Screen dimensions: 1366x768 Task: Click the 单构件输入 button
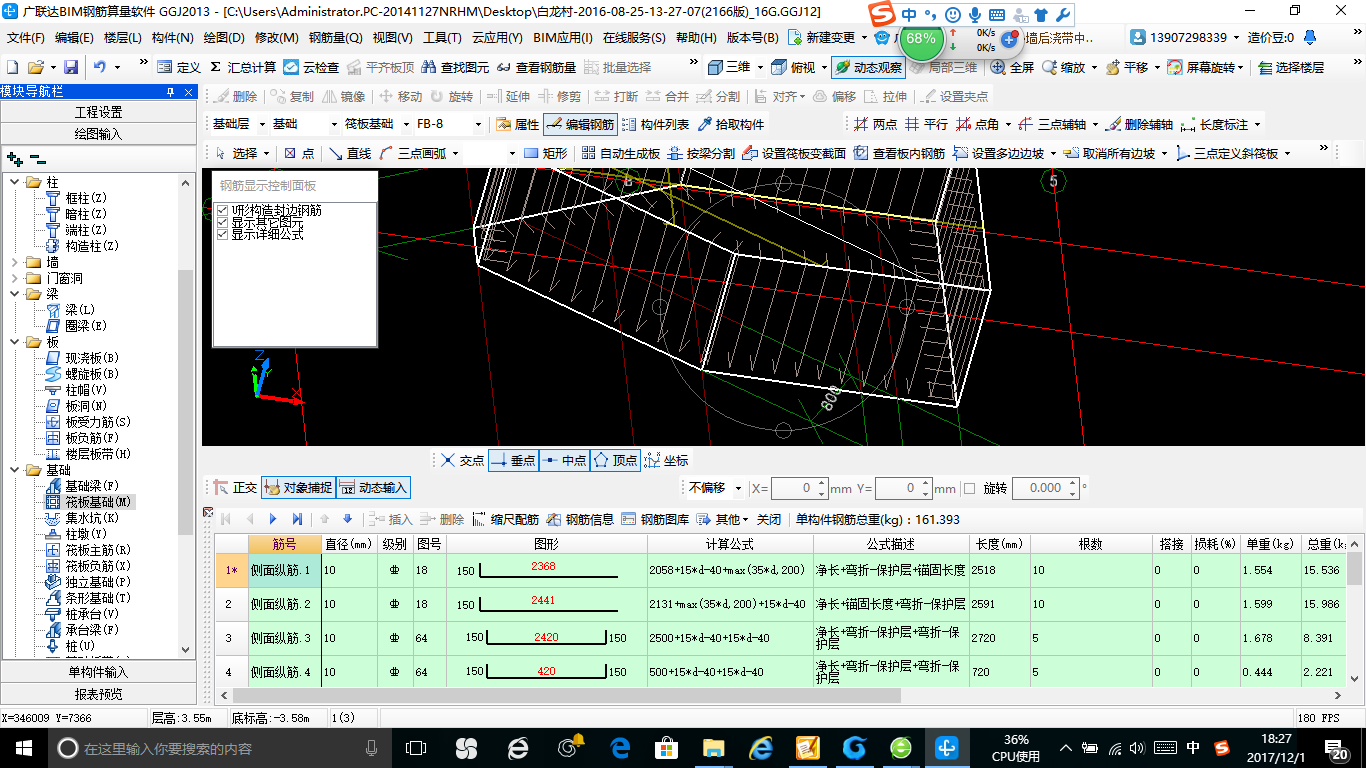coord(99,672)
